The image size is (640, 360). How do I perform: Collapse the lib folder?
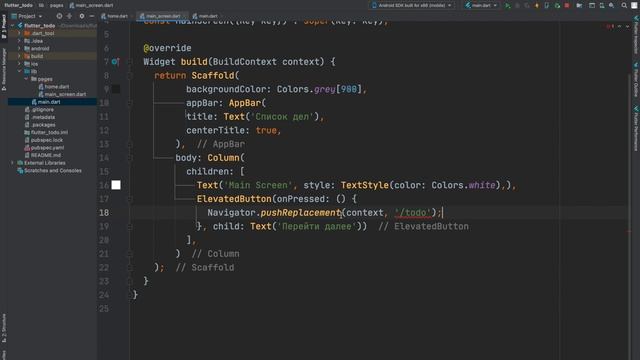(19, 71)
